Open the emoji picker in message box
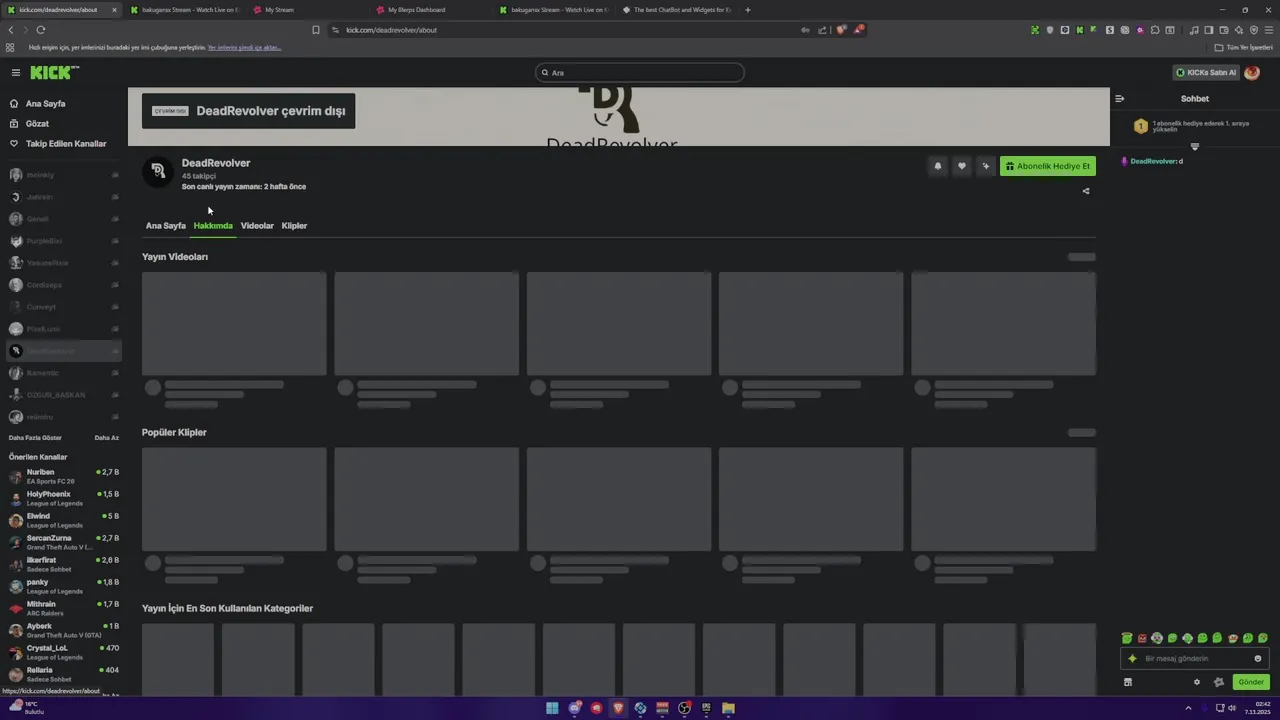1280x720 pixels. pos(1258,658)
